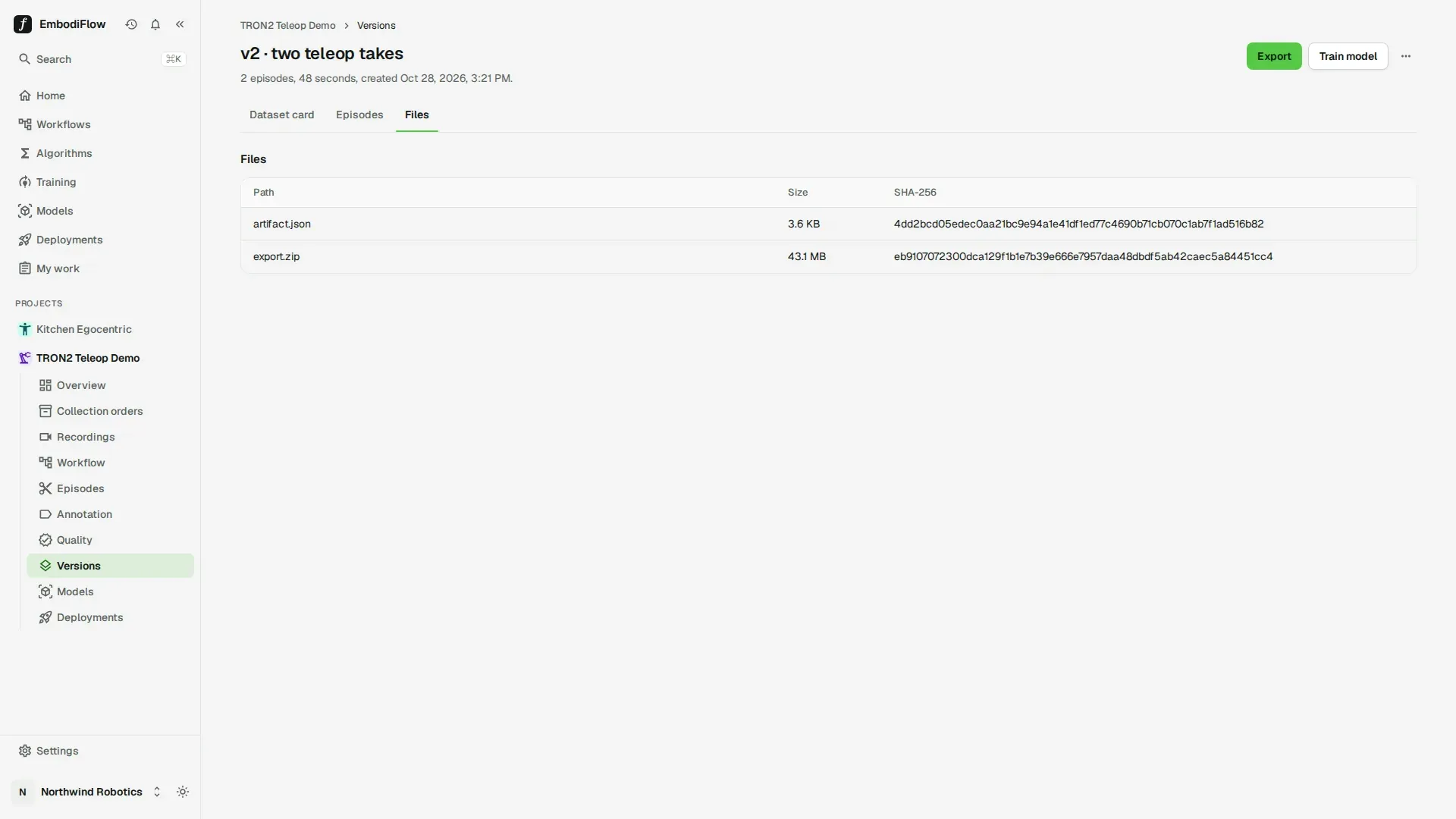Switch to Dataset card tab
This screenshot has width=1456, height=819.
click(x=281, y=115)
